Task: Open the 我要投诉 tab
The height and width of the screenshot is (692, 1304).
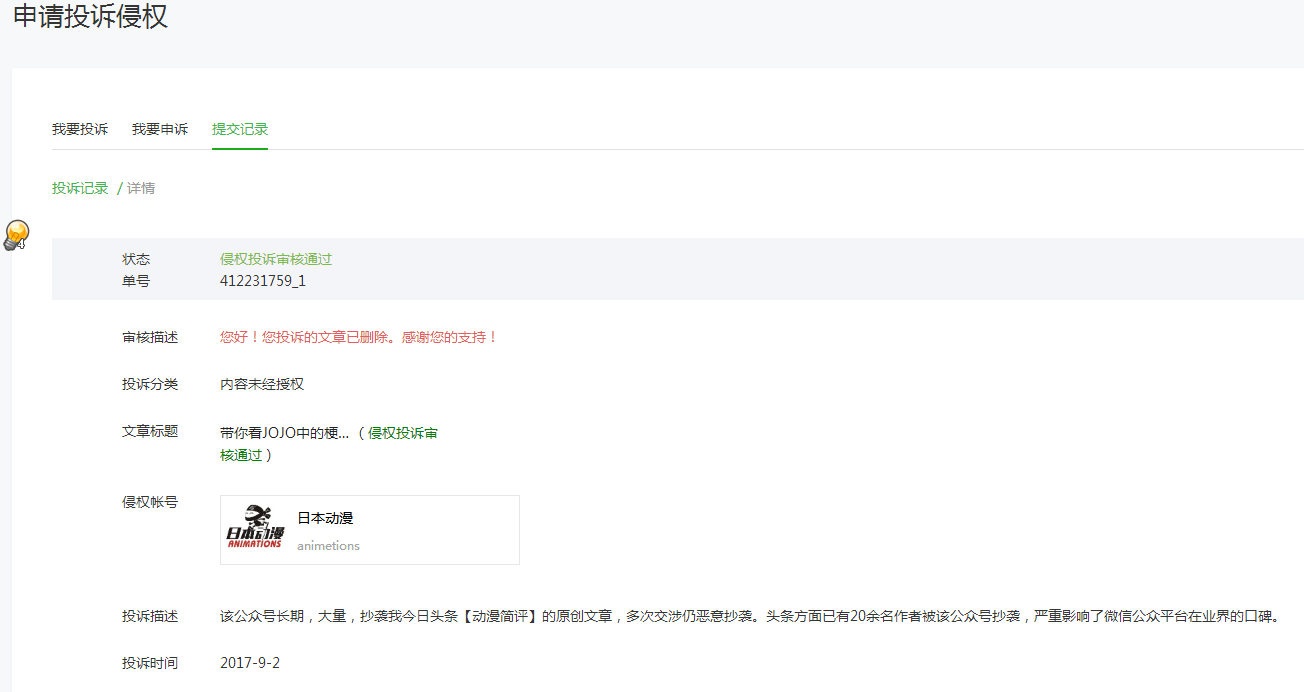Action: (x=80, y=129)
